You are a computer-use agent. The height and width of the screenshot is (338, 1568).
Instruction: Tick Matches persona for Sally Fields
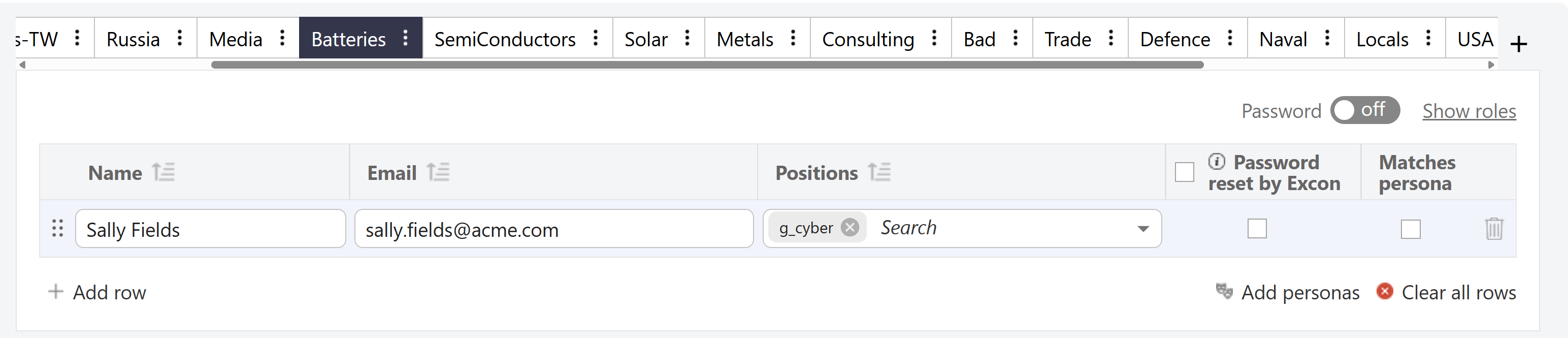pos(1411,229)
